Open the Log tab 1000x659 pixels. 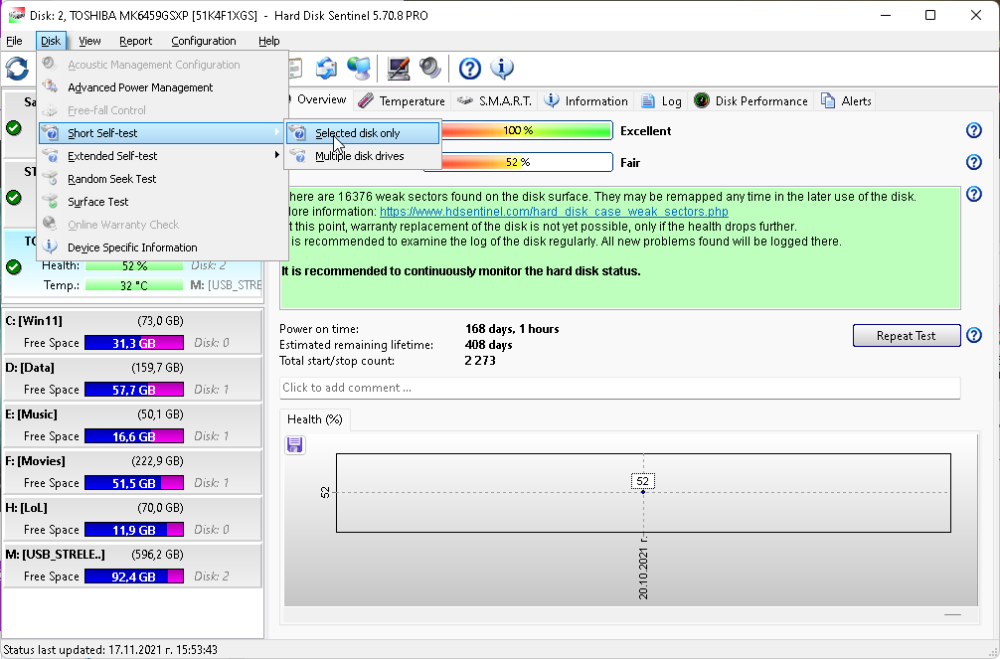click(x=661, y=101)
